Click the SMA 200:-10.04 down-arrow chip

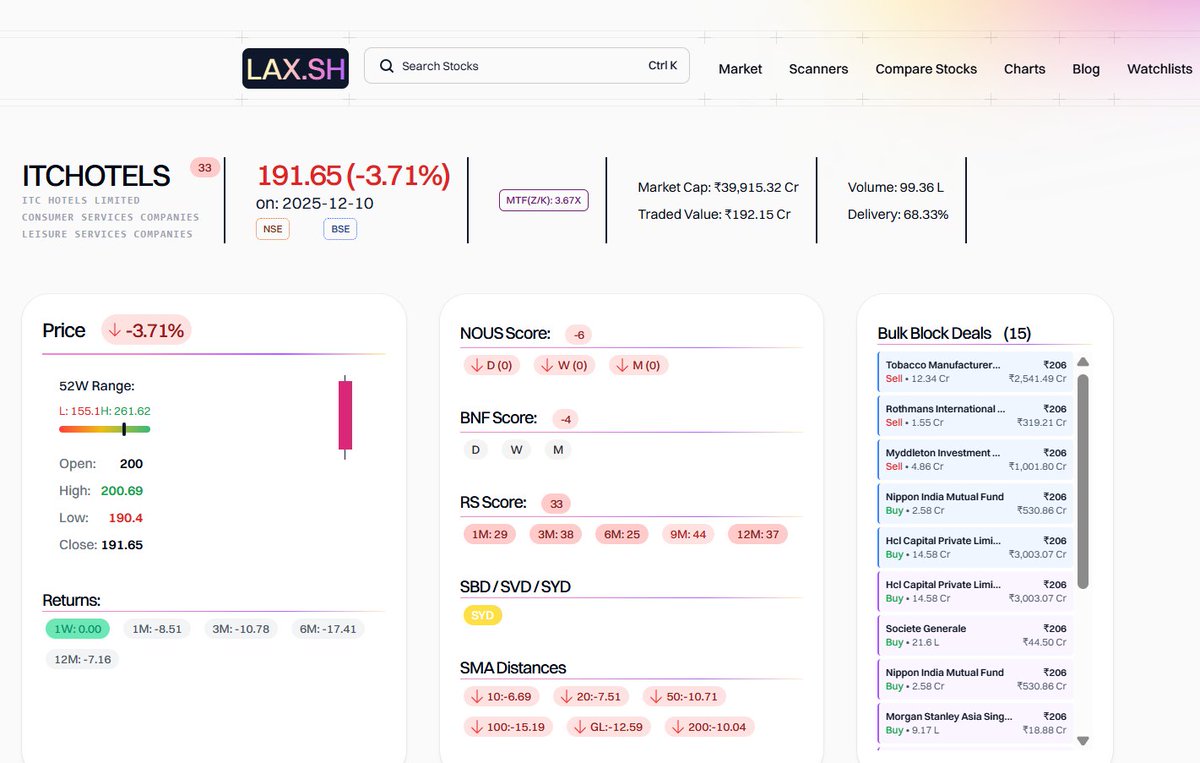[x=711, y=726]
